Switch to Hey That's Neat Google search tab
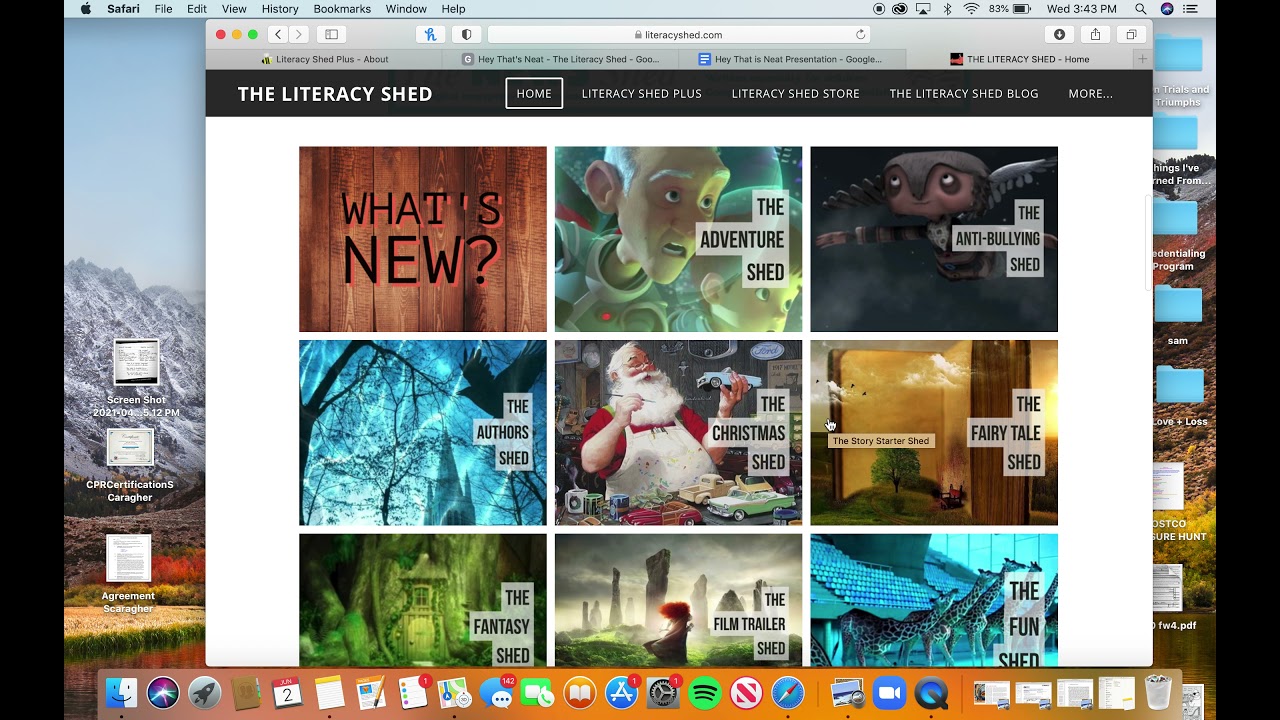The width and height of the screenshot is (1280, 720). 561,59
